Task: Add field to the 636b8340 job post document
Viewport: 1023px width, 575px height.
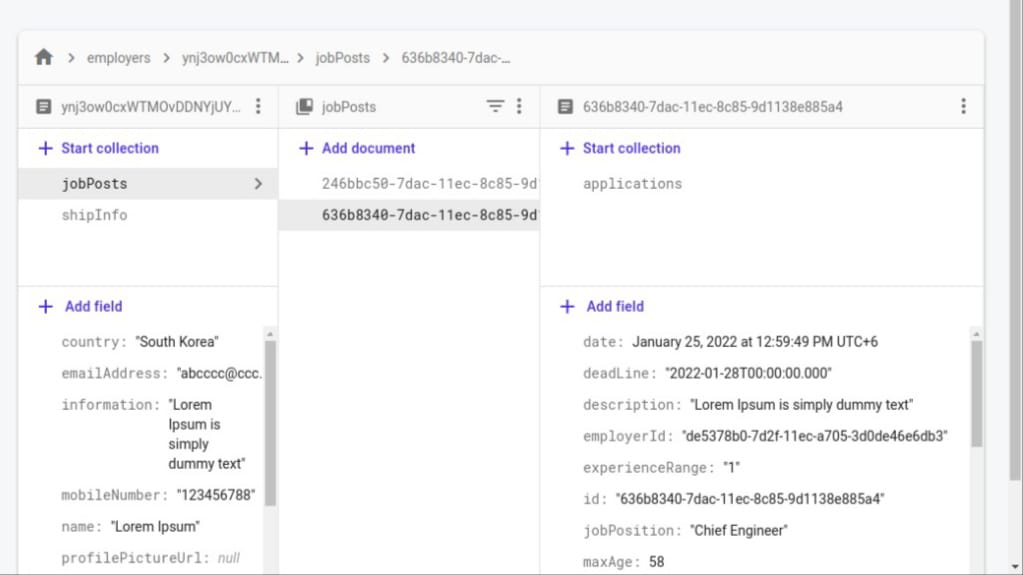Action: coord(602,306)
